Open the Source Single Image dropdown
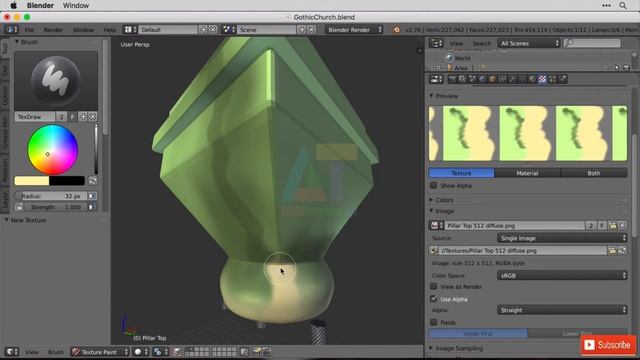The width and height of the screenshot is (640, 360). 562,238
